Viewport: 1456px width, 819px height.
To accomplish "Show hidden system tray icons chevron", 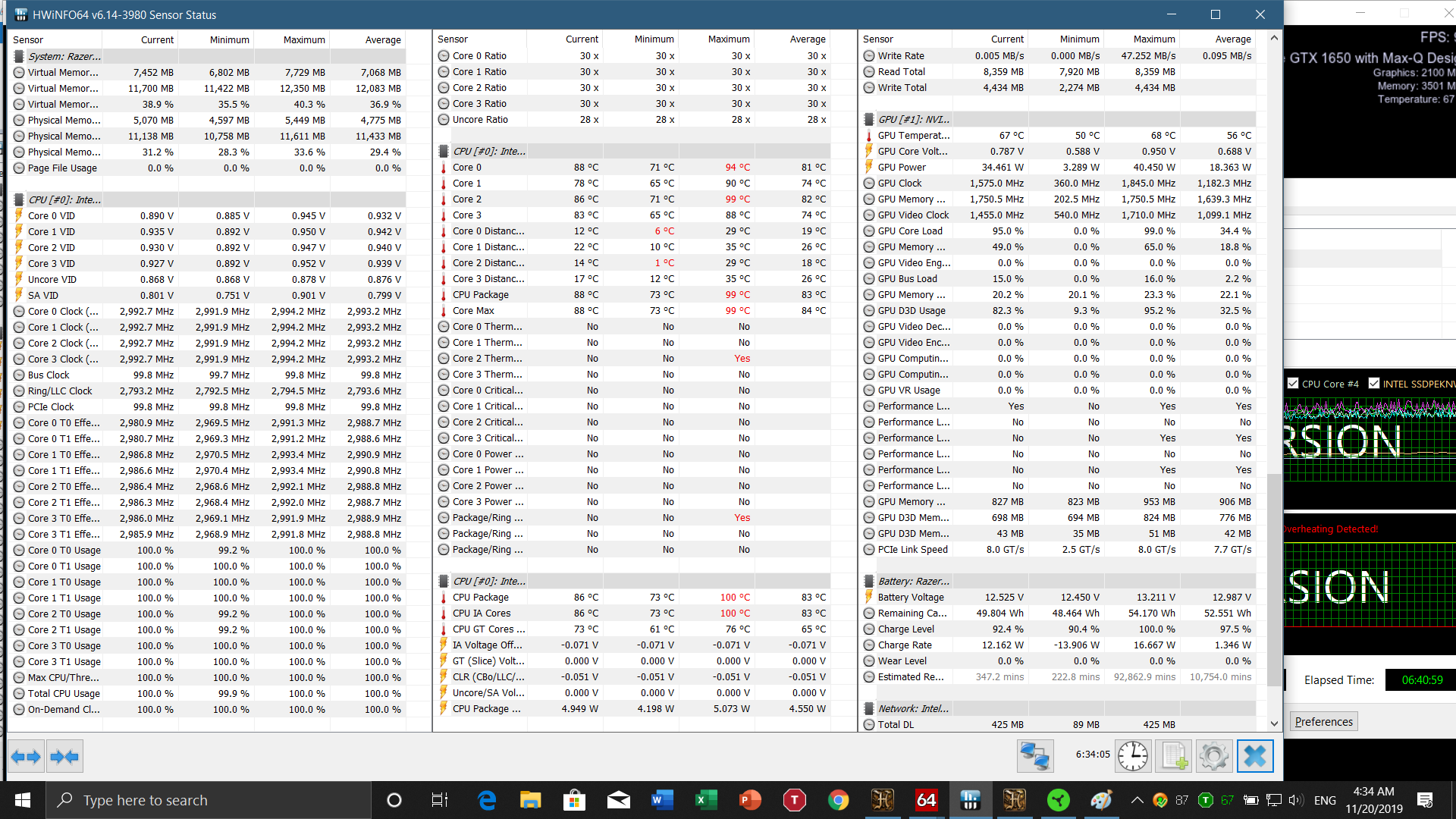I will (x=1137, y=800).
